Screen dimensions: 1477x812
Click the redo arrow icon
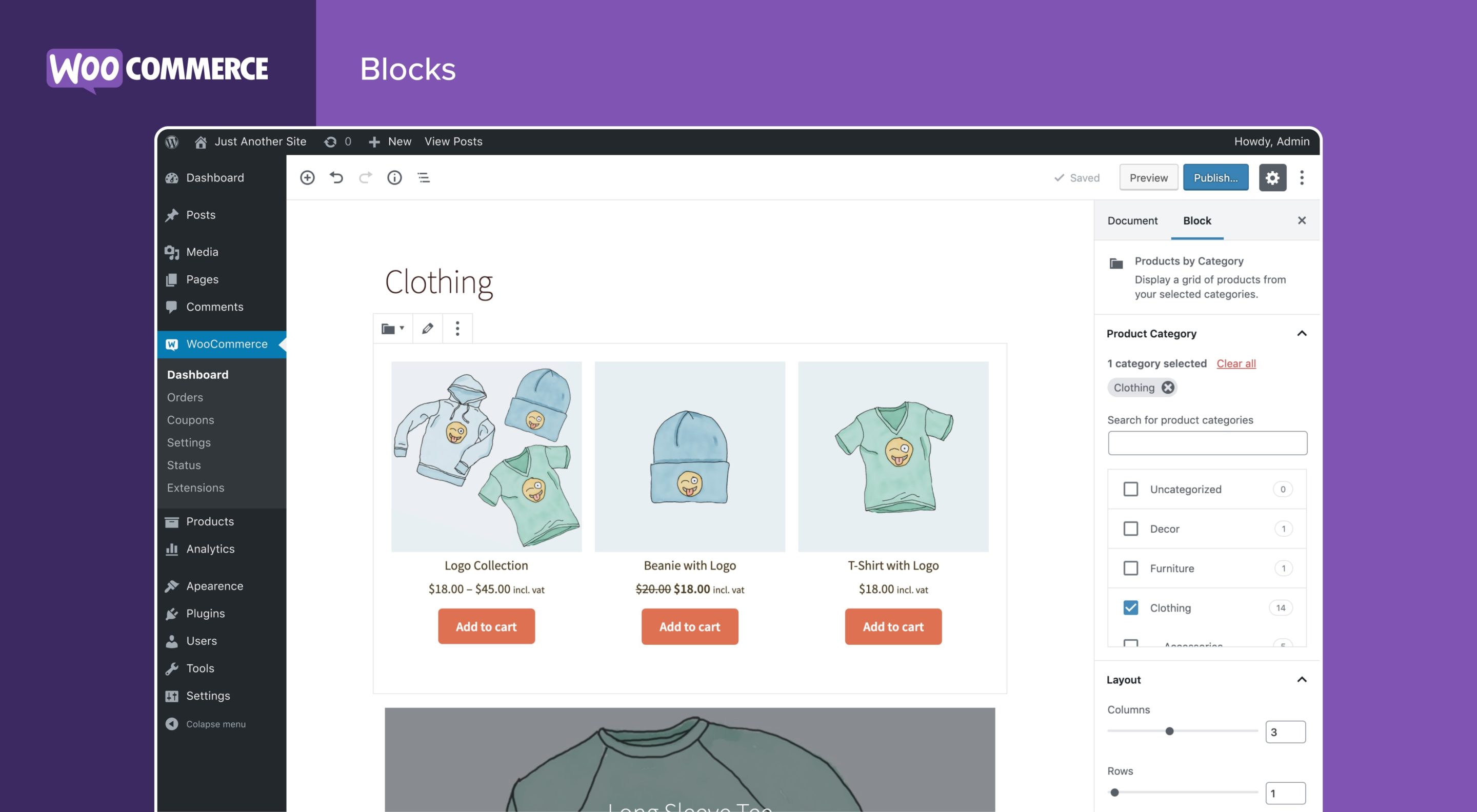[365, 177]
